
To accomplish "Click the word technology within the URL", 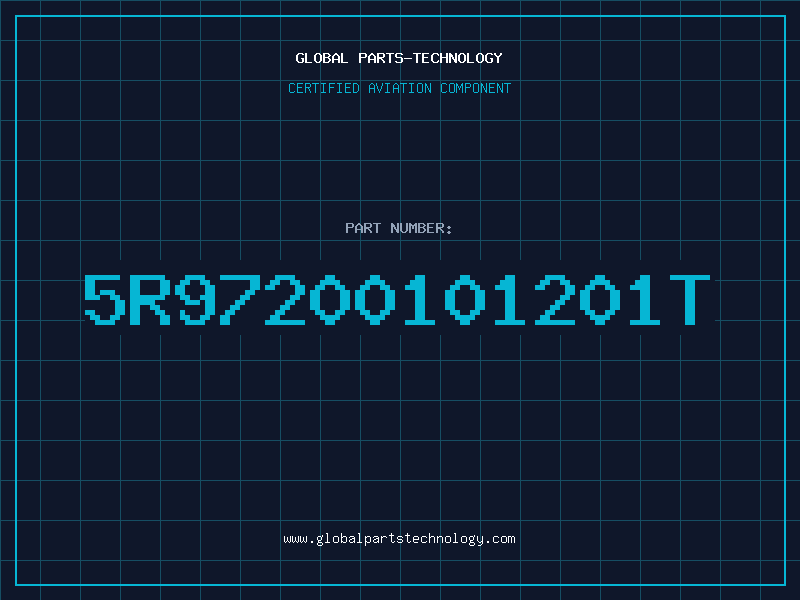I will click(x=441, y=539).
